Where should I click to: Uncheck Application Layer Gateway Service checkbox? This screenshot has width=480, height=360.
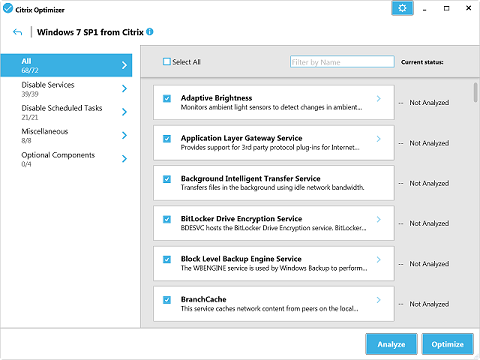167,139
